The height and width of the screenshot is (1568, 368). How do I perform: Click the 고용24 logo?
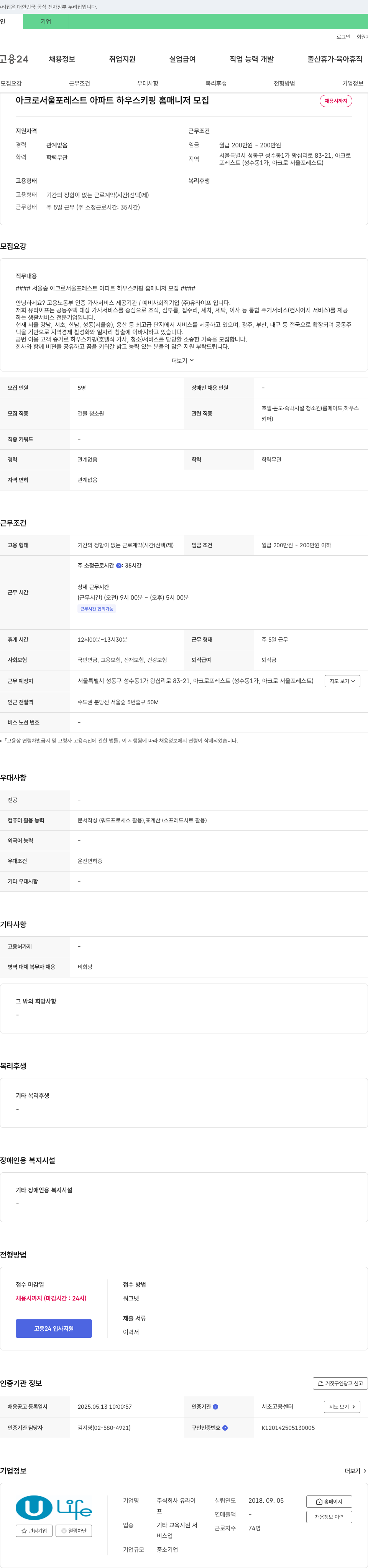pyautogui.click(x=14, y=59)
